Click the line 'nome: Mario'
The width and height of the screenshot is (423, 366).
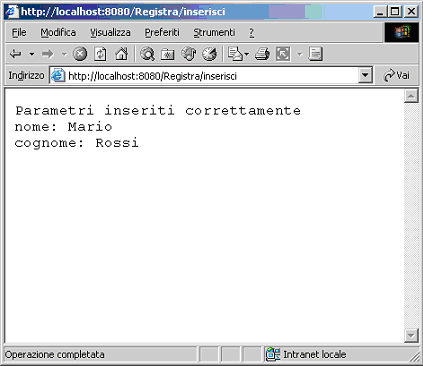click(63, 127)
